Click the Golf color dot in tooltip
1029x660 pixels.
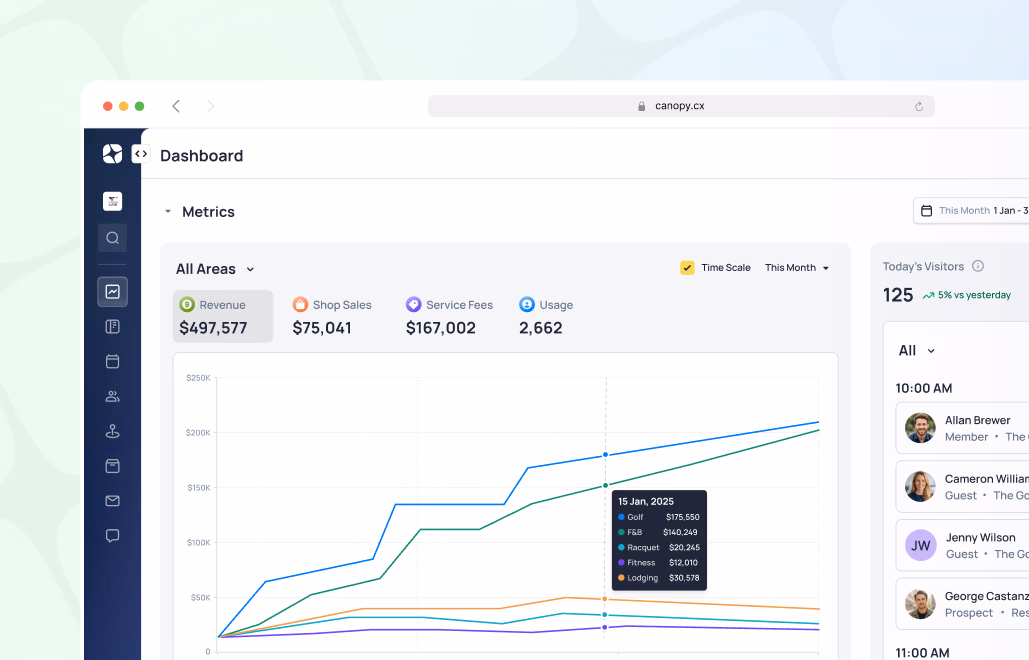[x=621, y=517]
